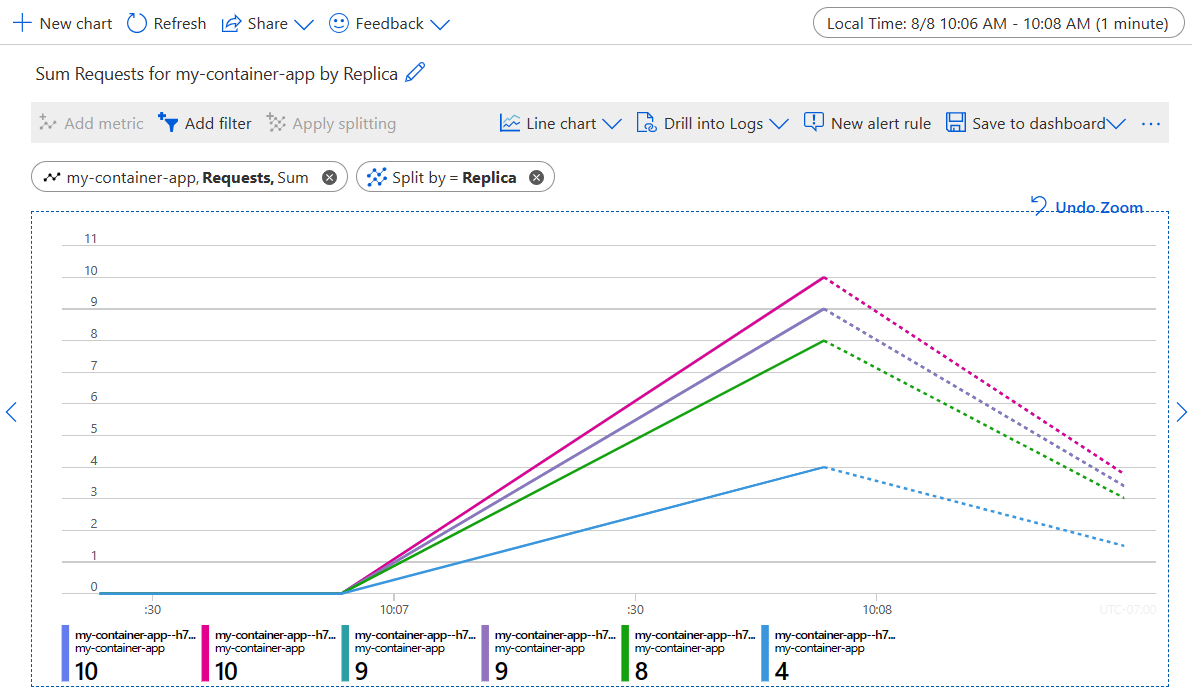The width and height of the screenshot is (1192, 696).
Task: Open the more options ellipsis menu
Action: pos(1150,122)
